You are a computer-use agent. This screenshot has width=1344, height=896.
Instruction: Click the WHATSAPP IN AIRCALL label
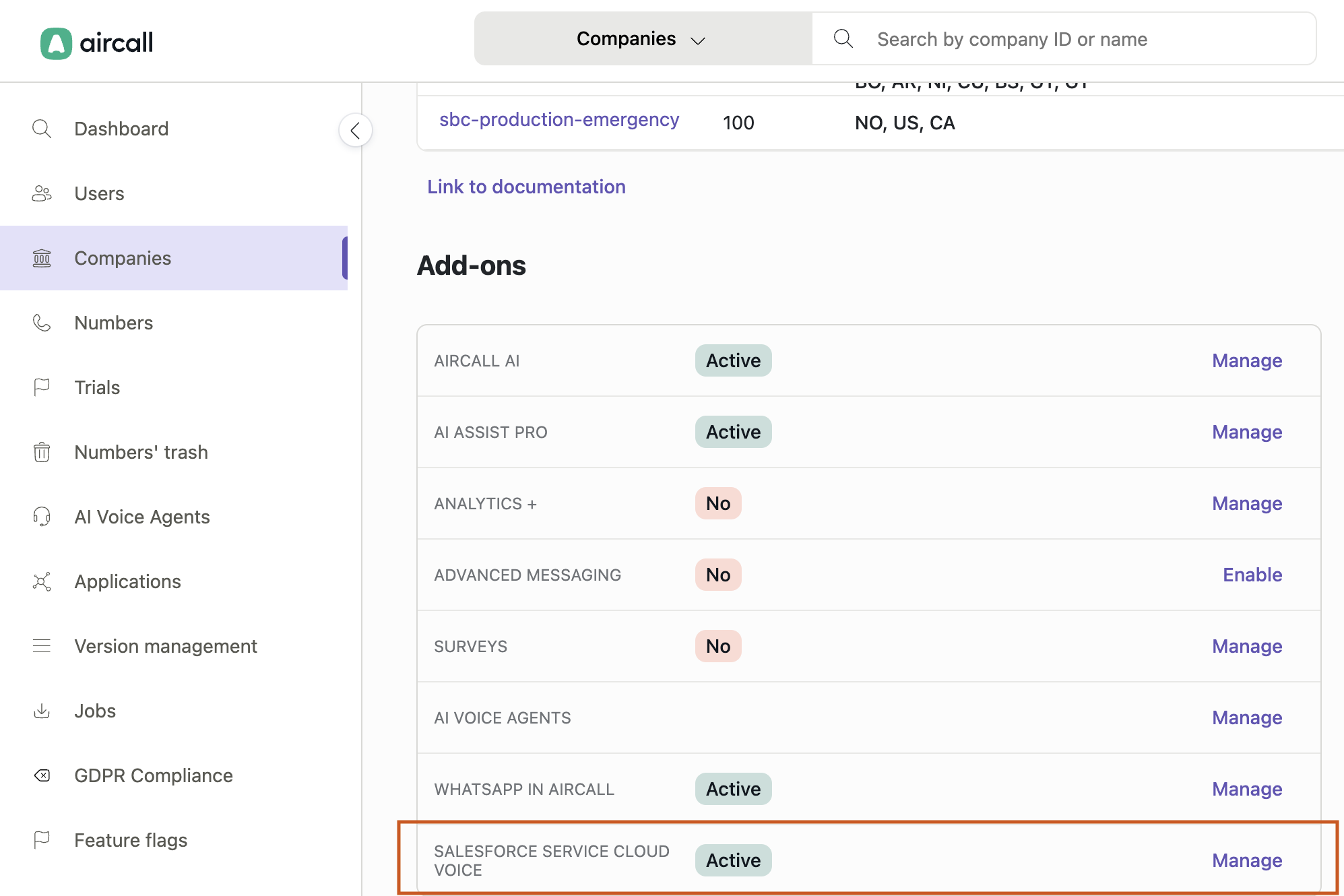coord(524,790)
